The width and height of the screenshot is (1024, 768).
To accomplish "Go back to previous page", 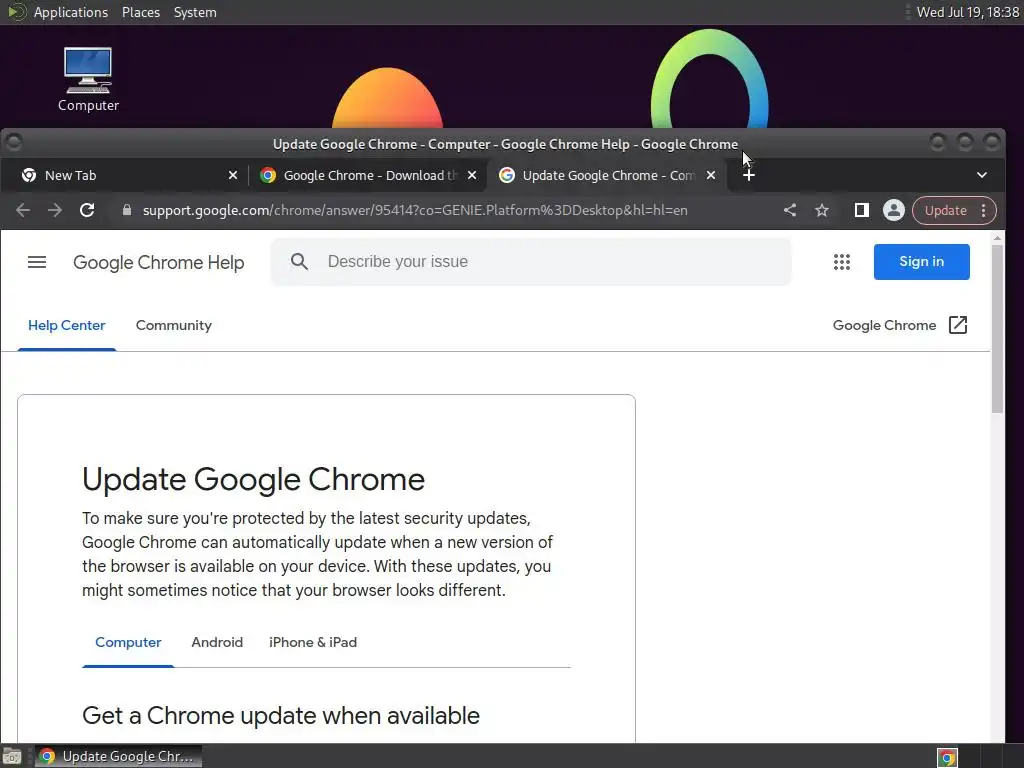I will tap(23, 210).
